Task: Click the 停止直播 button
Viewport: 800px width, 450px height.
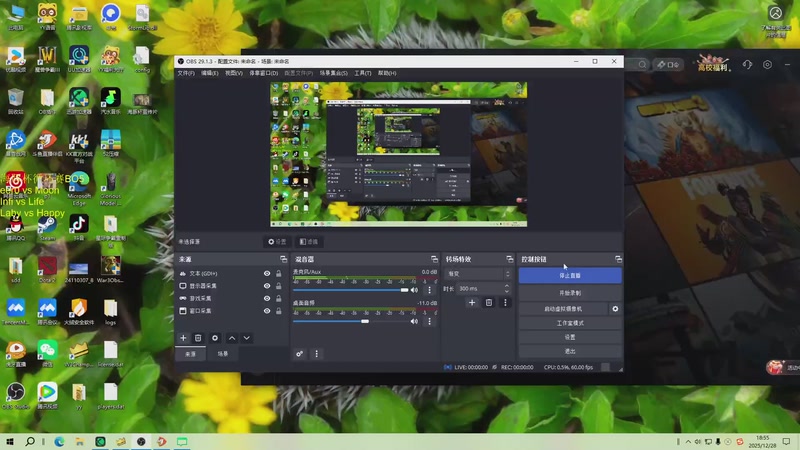Action: coord(570,275)
